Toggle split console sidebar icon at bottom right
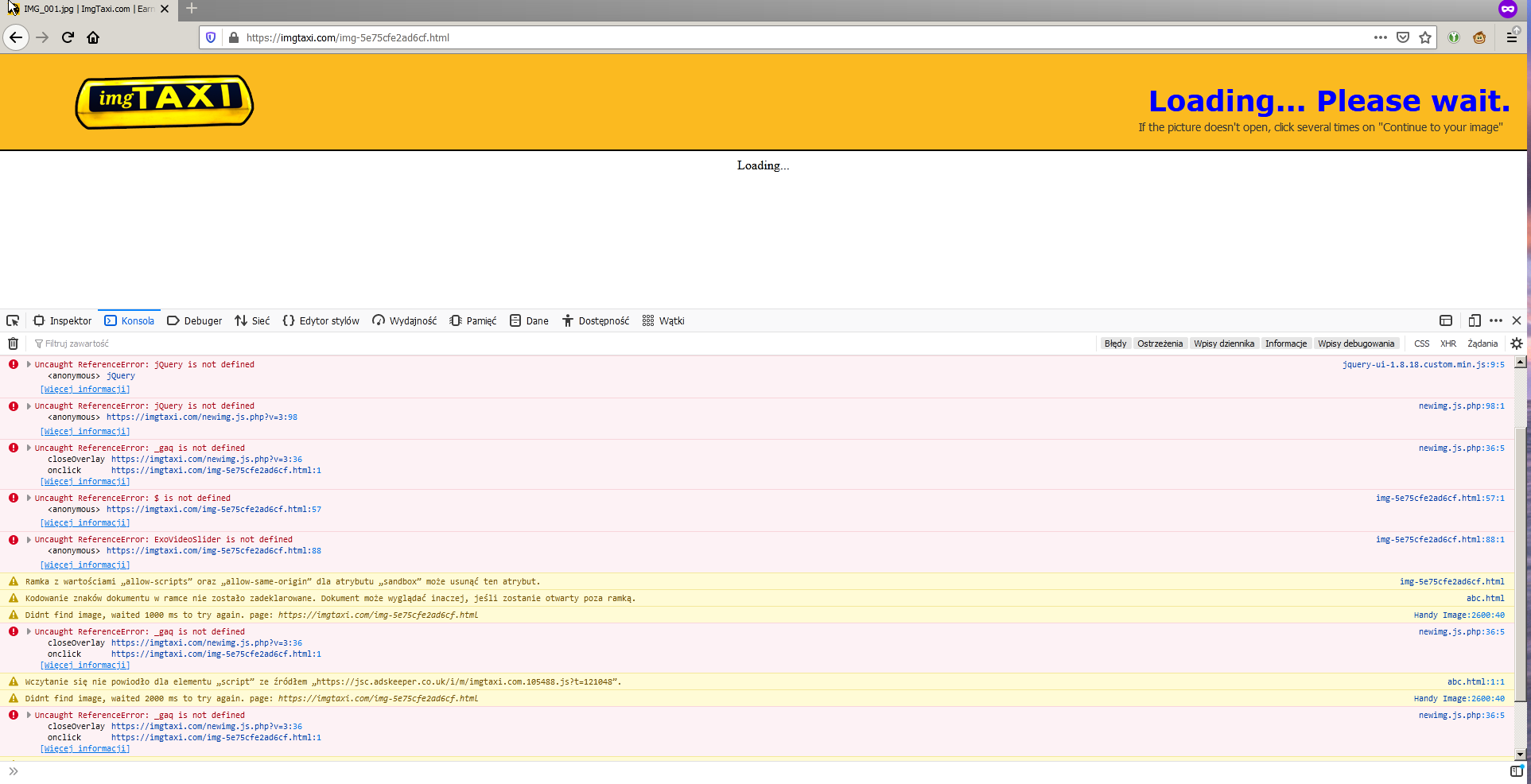 point(1517,770)
